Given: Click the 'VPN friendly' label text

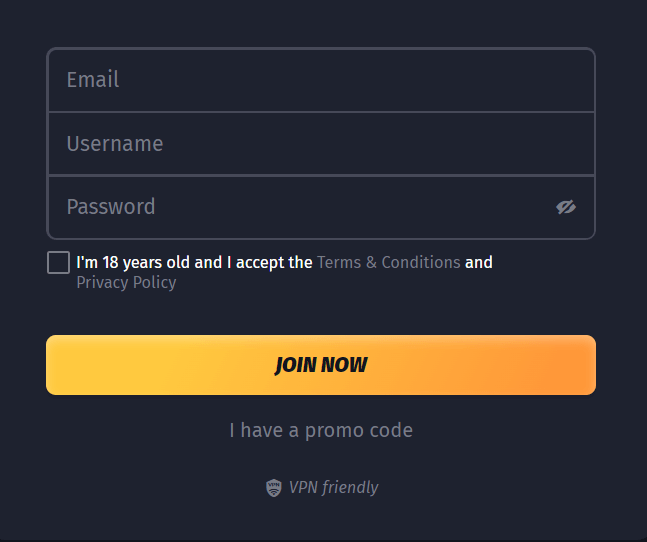Looking at the screenshot, I should [x=333, y=488].
